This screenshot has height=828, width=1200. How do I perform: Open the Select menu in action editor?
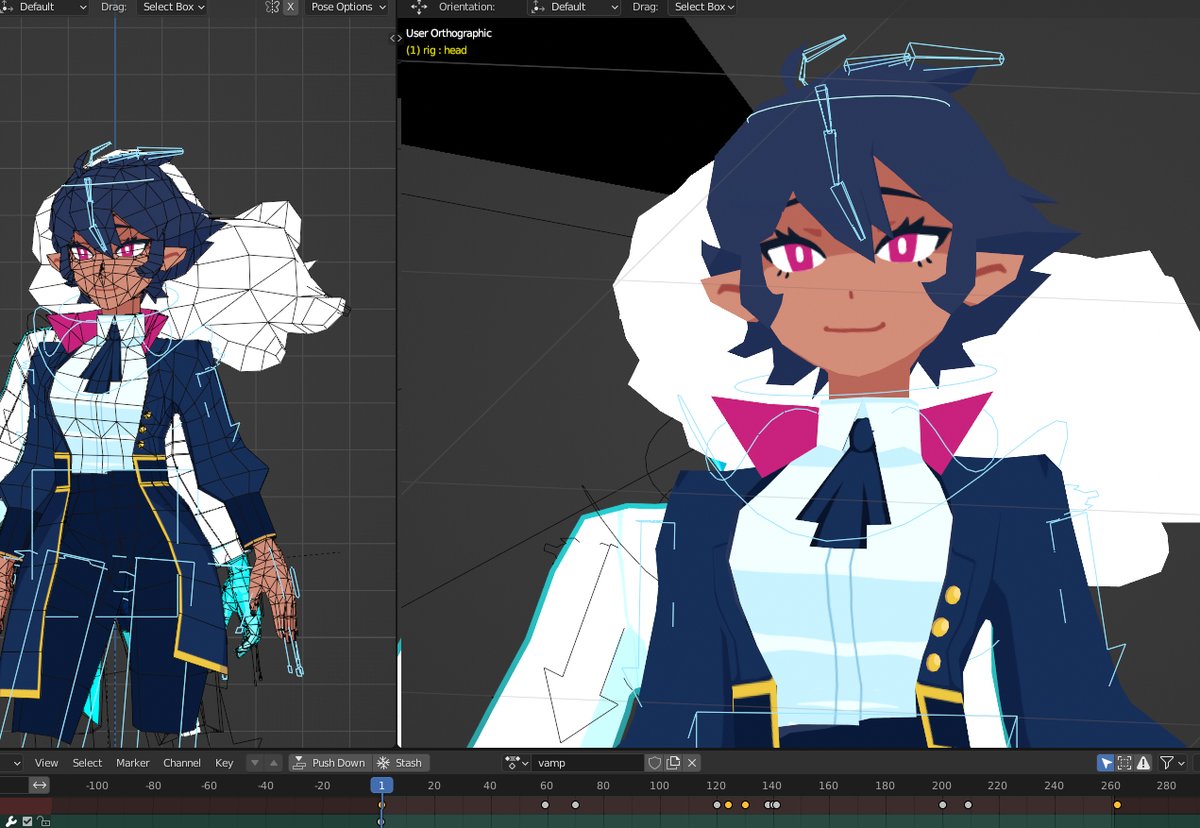87,763
